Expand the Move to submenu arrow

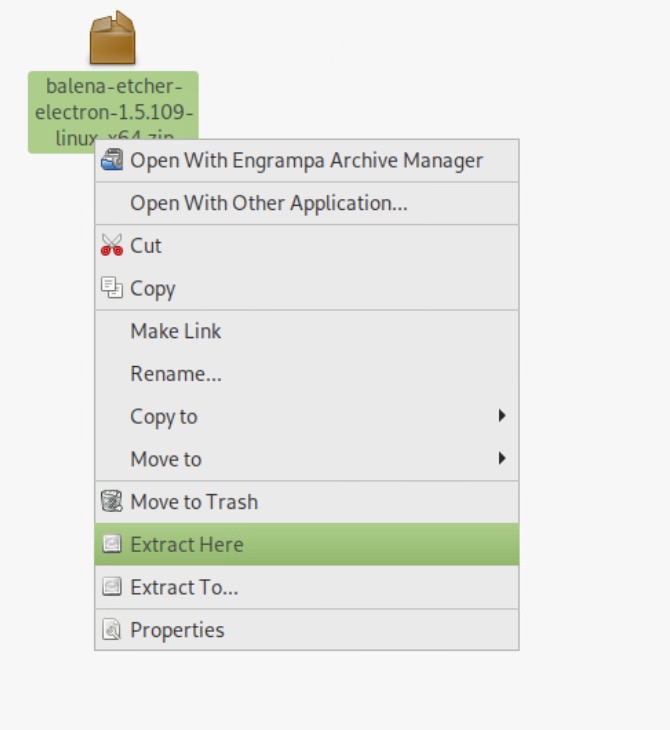pyautogui.click(x=502, y=460)
